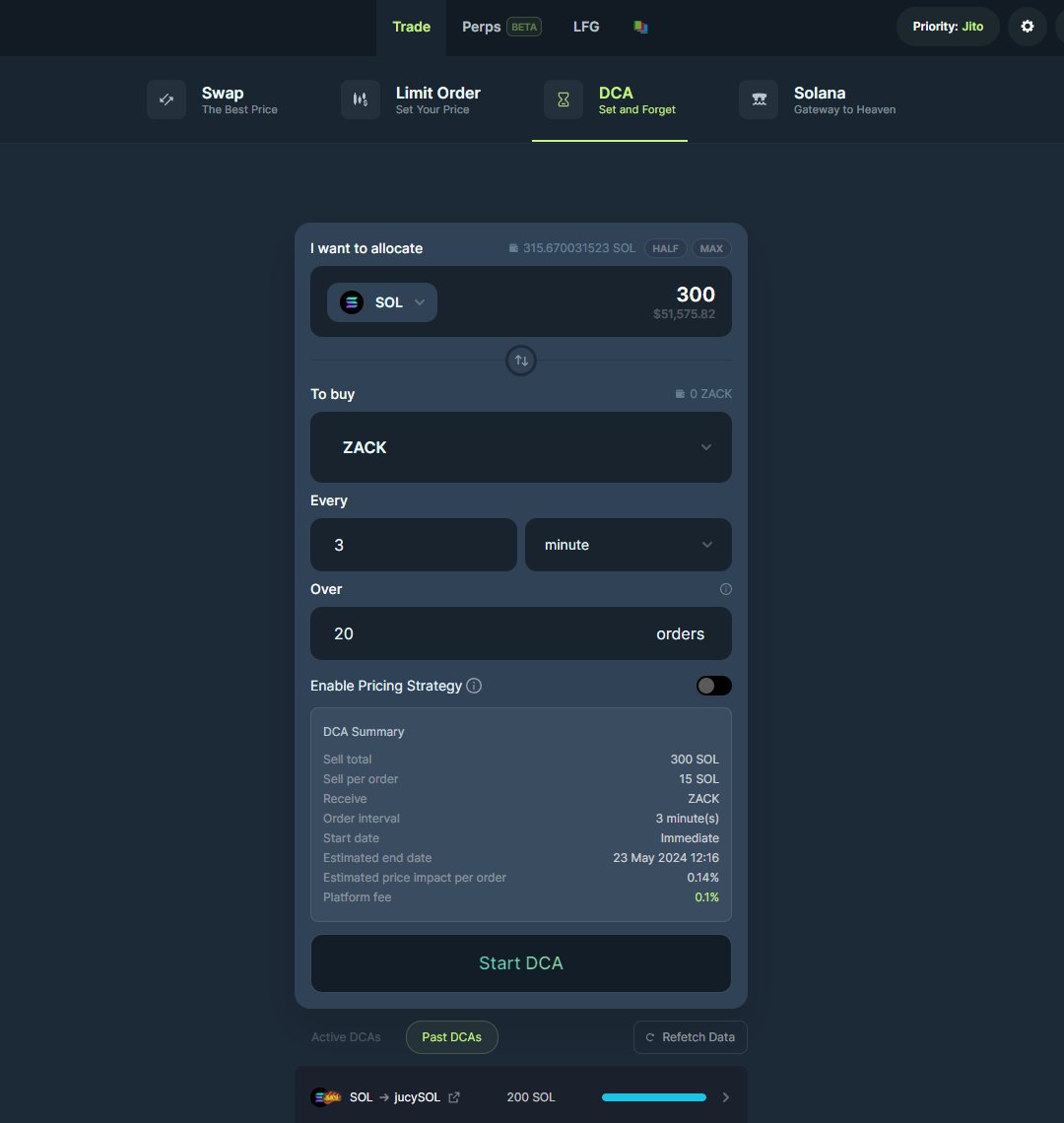Click the DCA Summary heading

tap(364, 732)
